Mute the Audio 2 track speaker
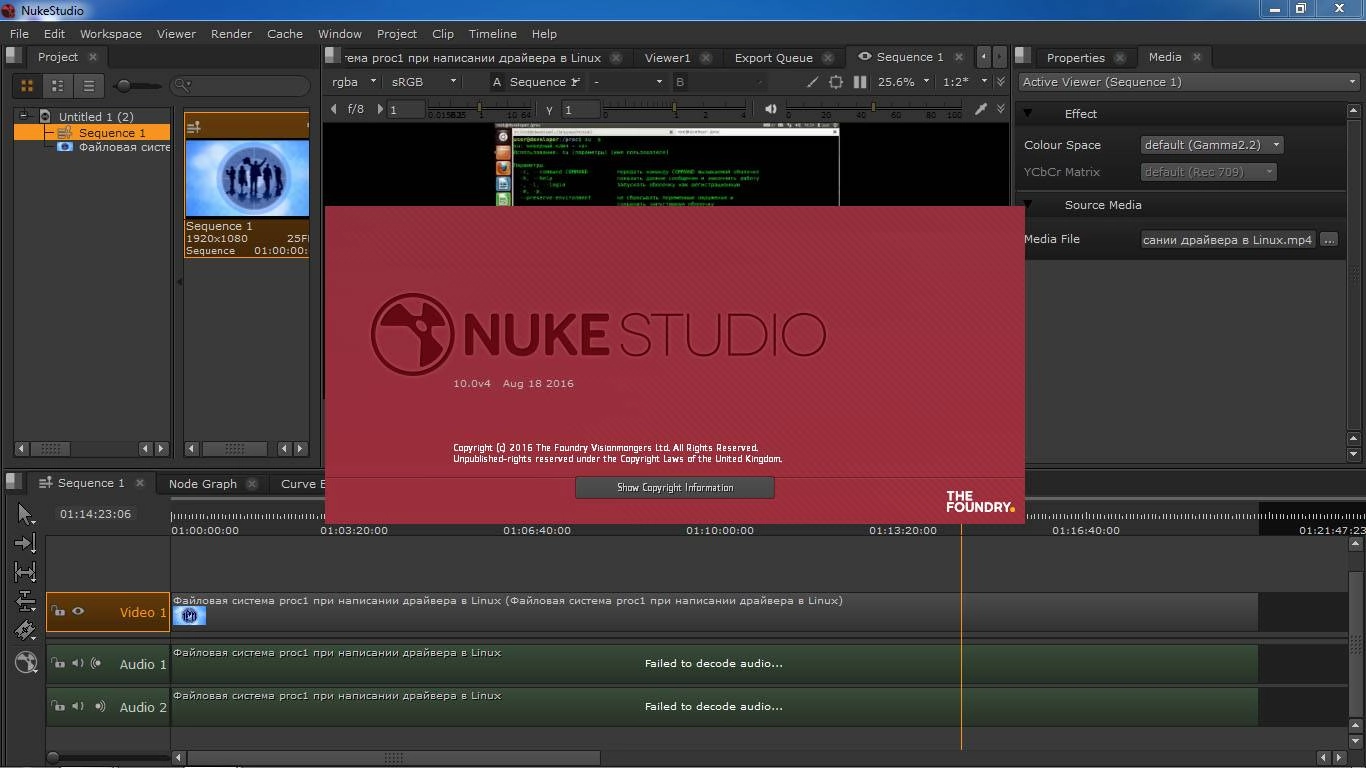1366x768 pixels. pos(78,706)
